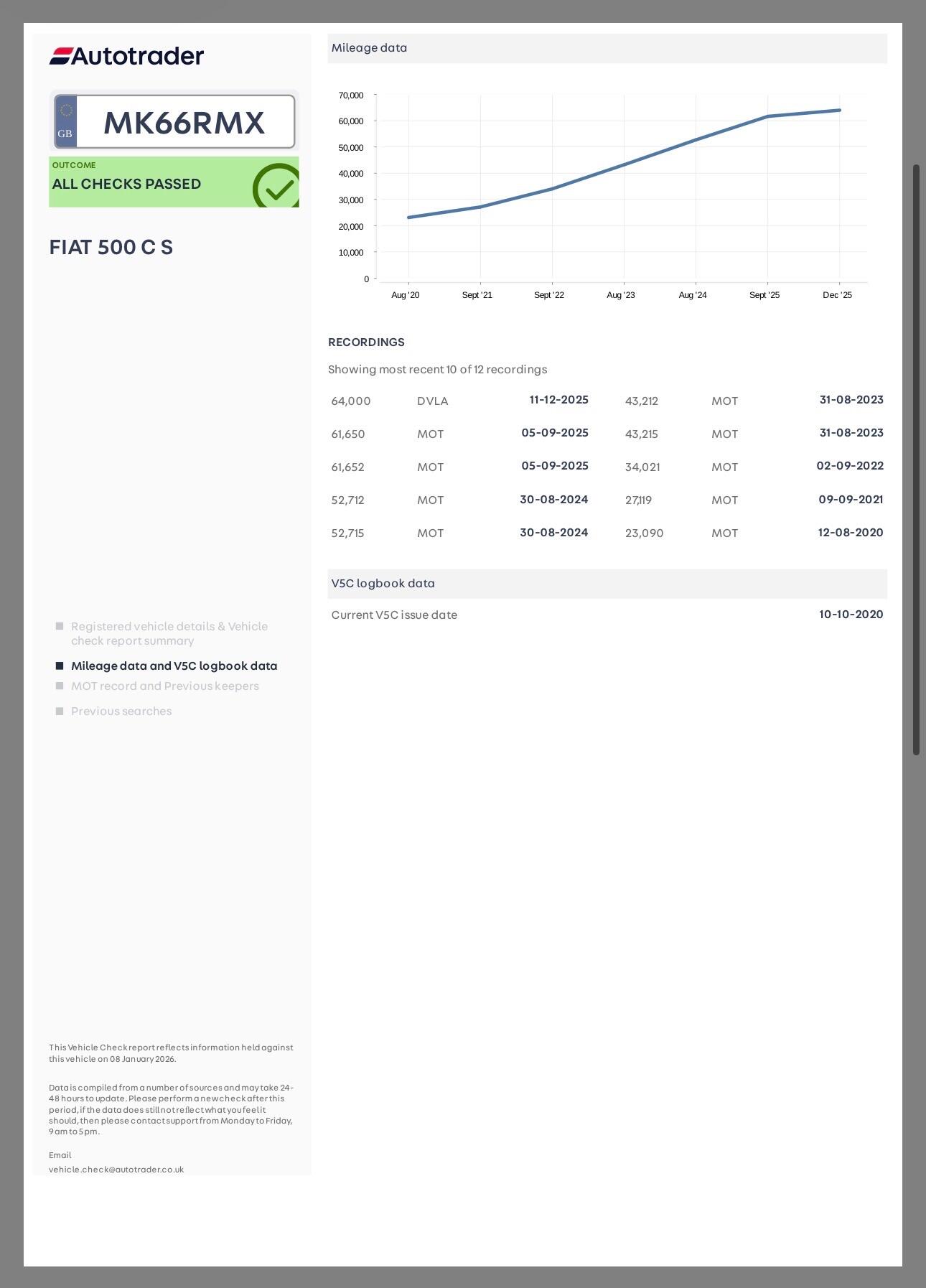Click the vertical scrollbar thumb
Image resolution: width=926 pixels, height=1288 pixels.
(x=916, y=459)
